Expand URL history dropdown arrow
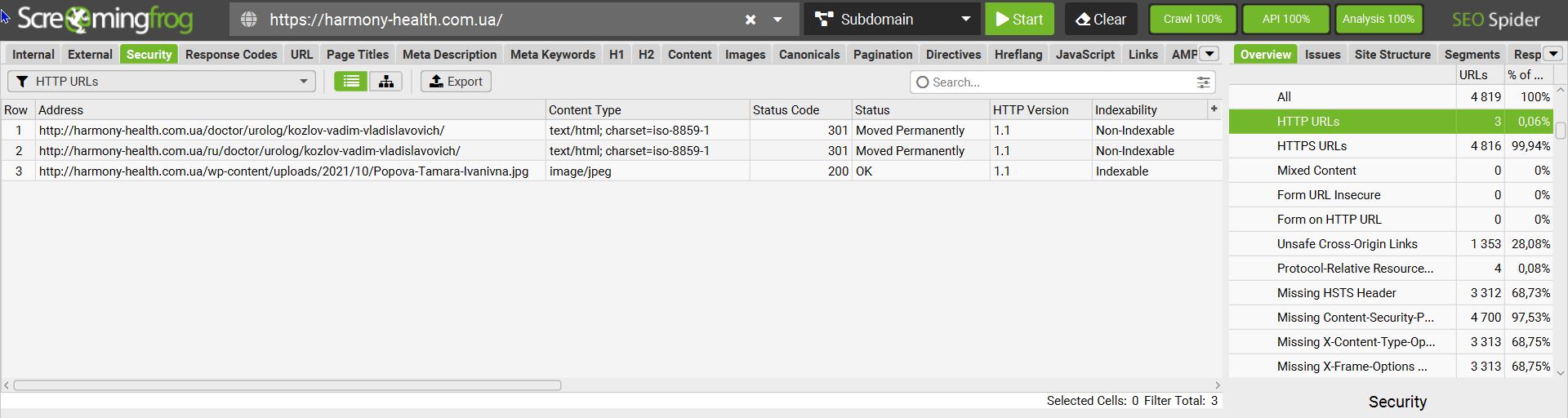The width and height of the screenshot is (1568, 418). tap(777, 20)
